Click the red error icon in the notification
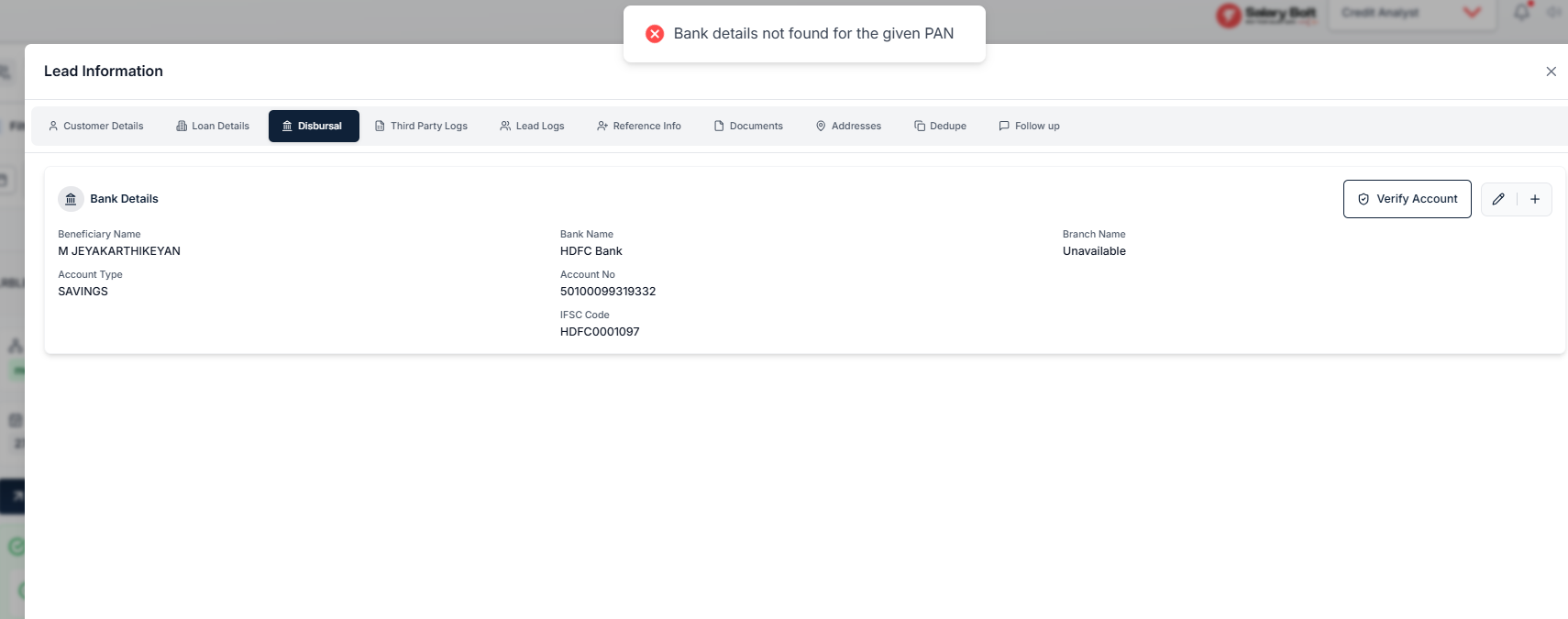Viewport: 1568px width, 619px height. (x=655, y=34)
